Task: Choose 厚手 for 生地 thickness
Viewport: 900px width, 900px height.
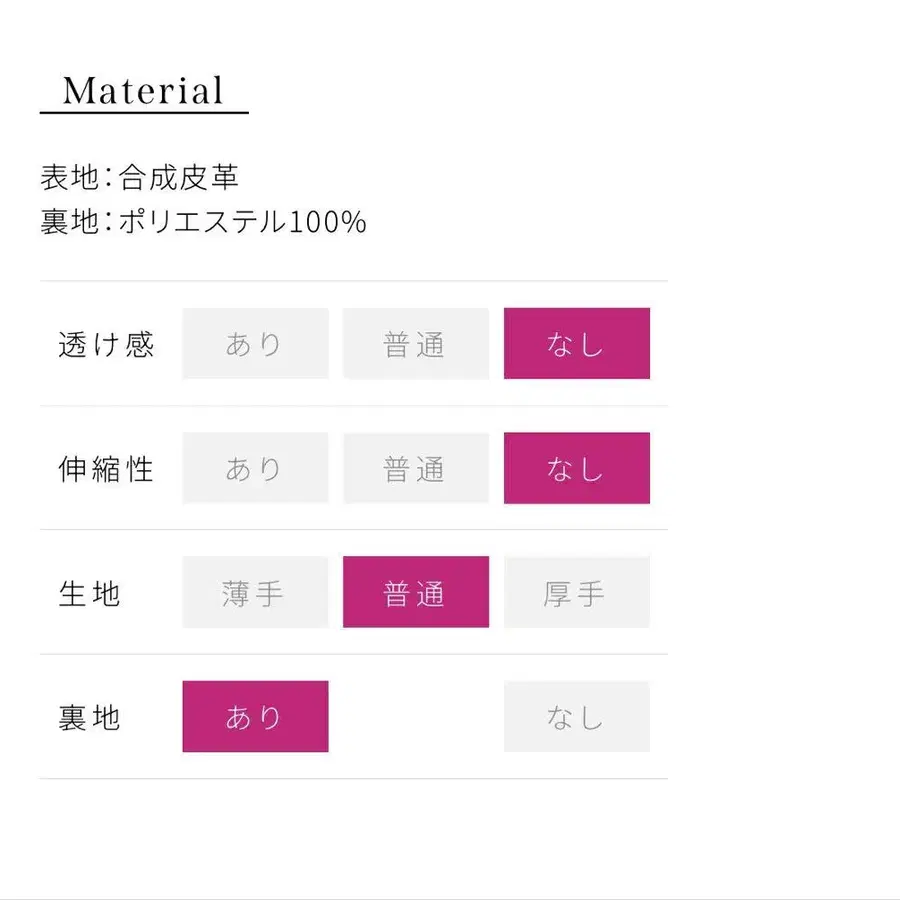Action: (576, 592)
